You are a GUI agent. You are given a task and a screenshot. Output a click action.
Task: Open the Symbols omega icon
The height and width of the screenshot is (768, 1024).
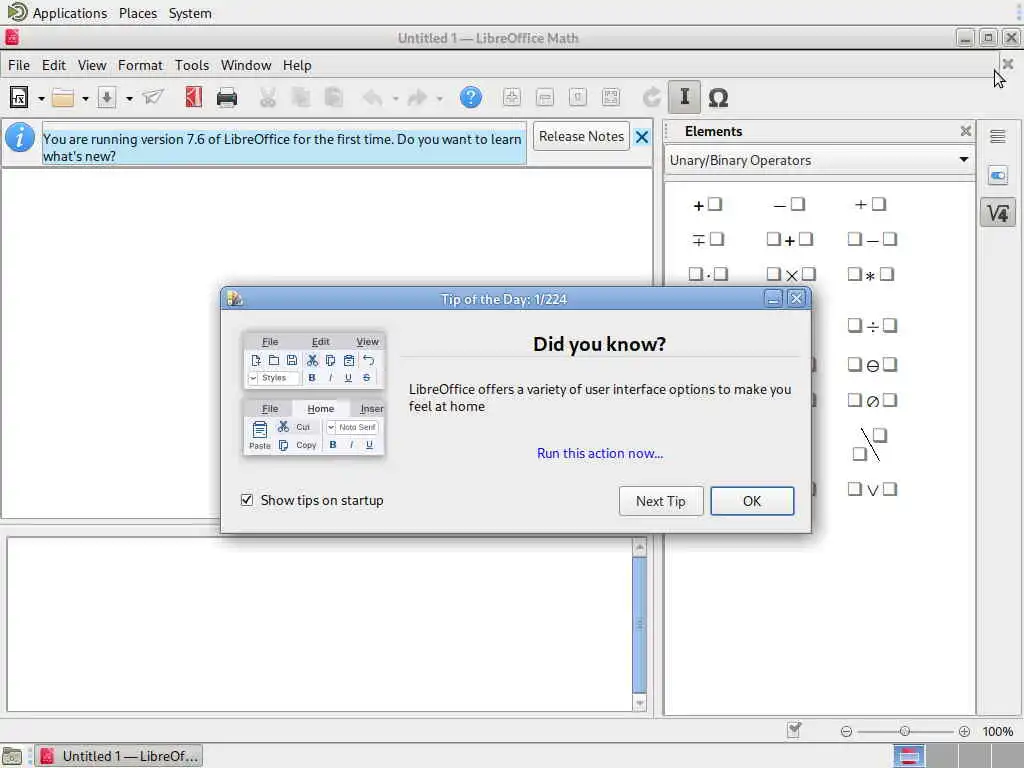[718, 97]
